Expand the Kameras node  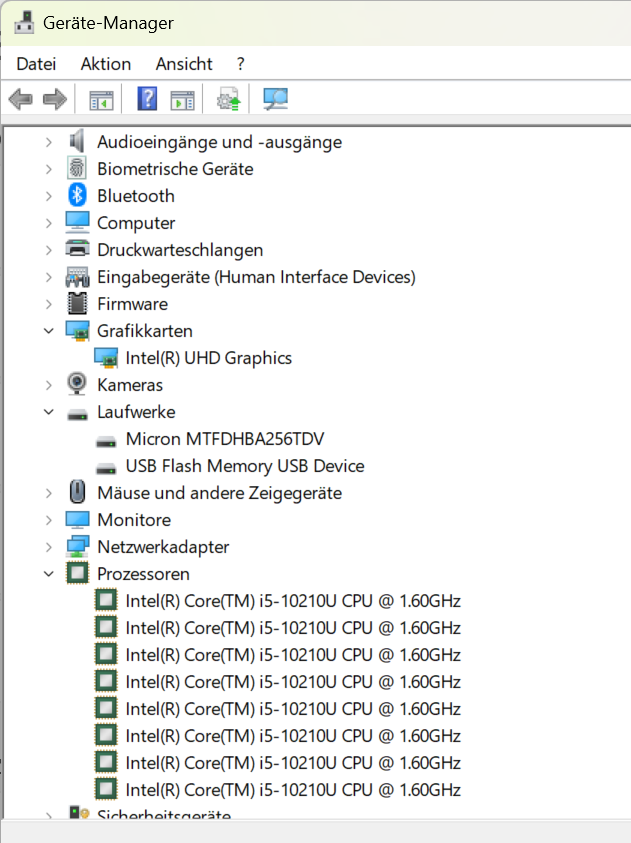[49, 385]
